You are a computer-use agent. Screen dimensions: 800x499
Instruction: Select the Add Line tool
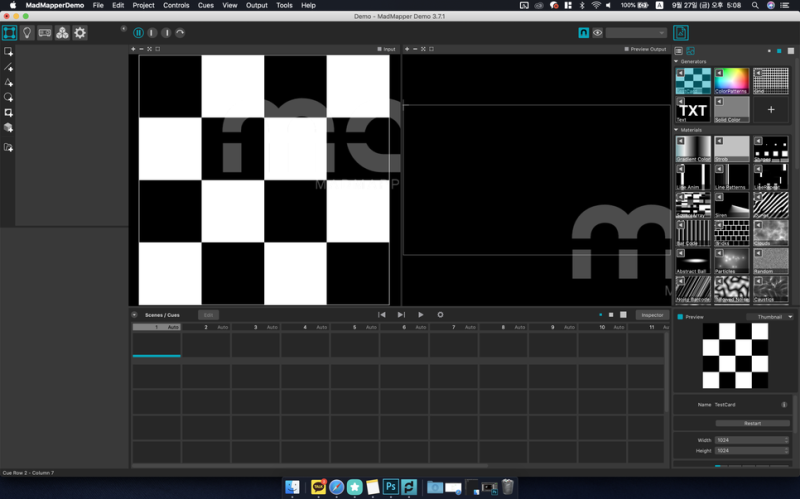coord(9,67)
